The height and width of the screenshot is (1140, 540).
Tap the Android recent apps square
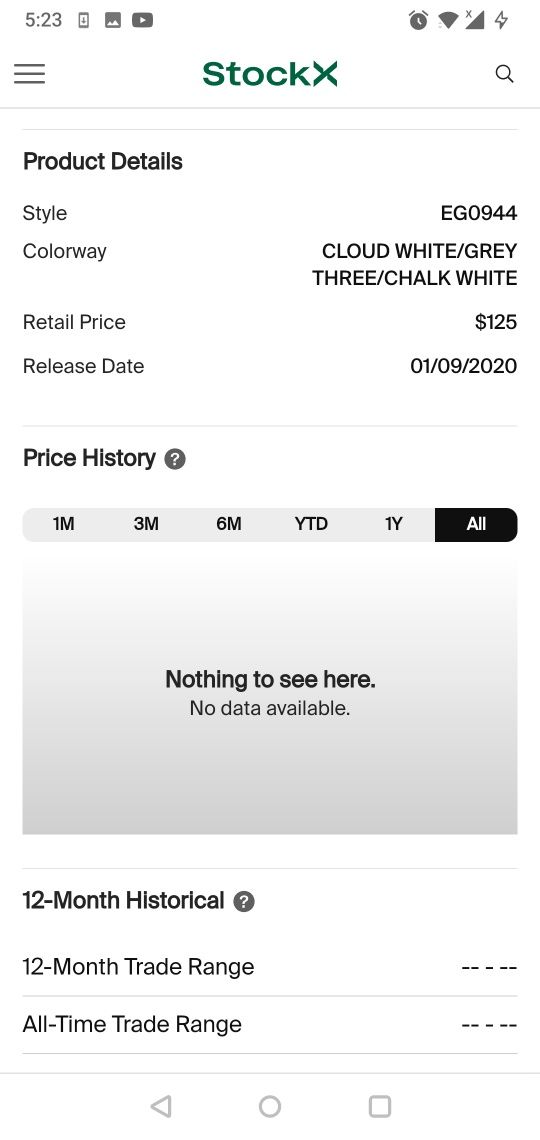[x=379, y=1106]
